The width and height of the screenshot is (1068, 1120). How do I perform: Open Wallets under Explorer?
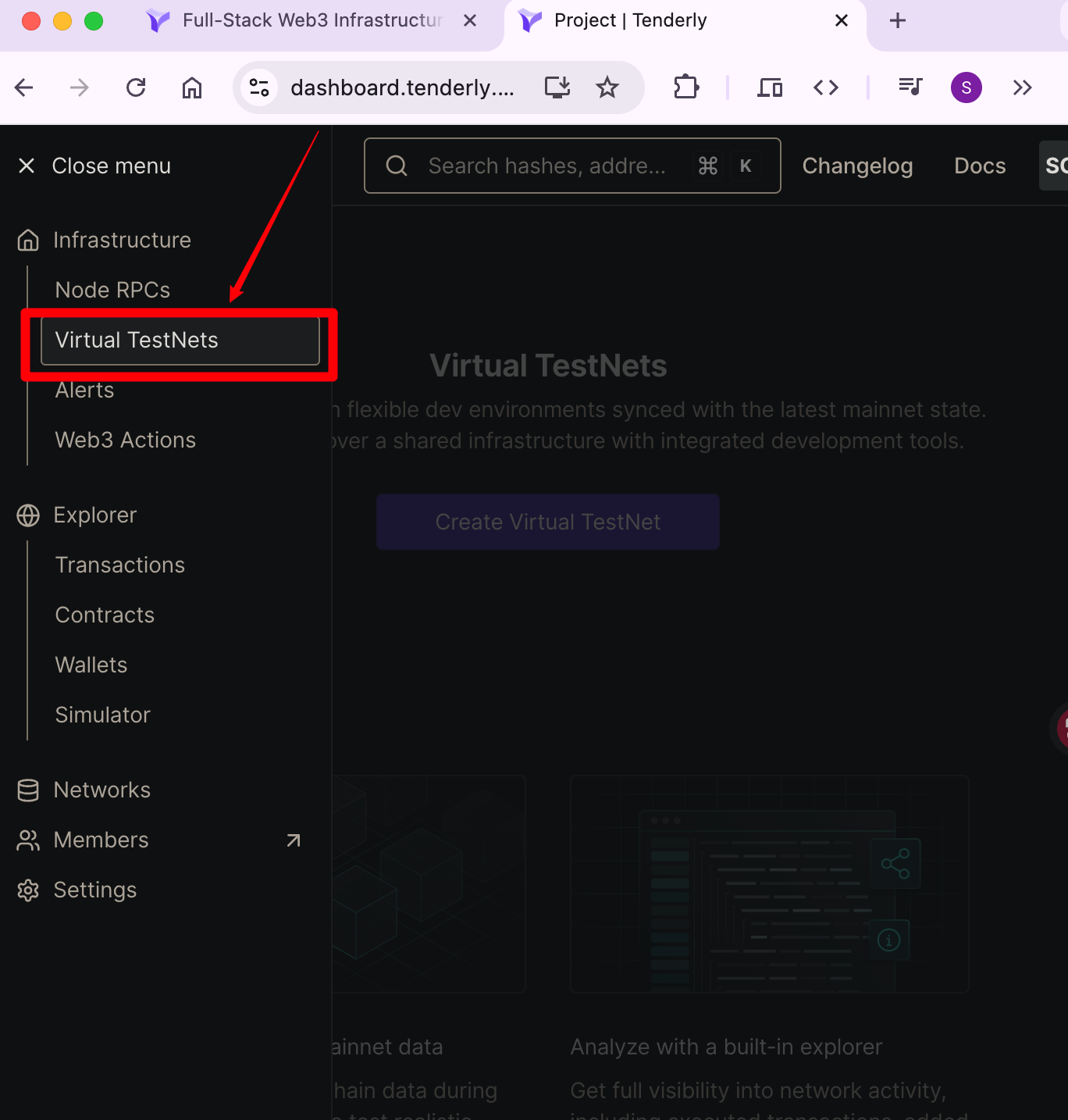(x=91, y=665)
